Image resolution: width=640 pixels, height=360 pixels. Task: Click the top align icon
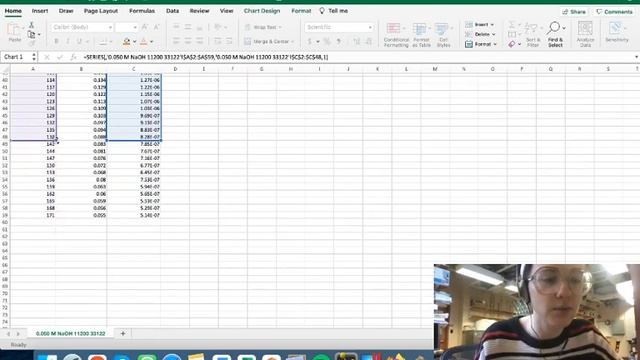176,27
